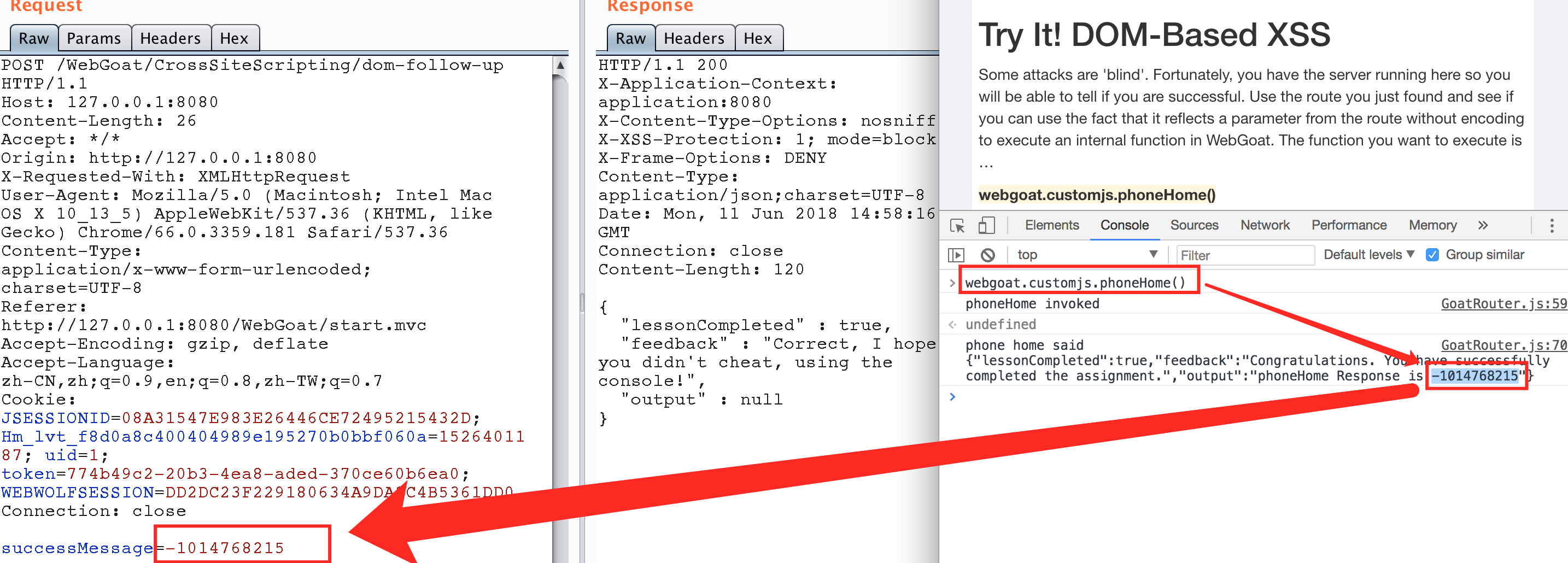Click the token cookie line in request
Screen dimensions: 1568x563
tap(235, 474)
